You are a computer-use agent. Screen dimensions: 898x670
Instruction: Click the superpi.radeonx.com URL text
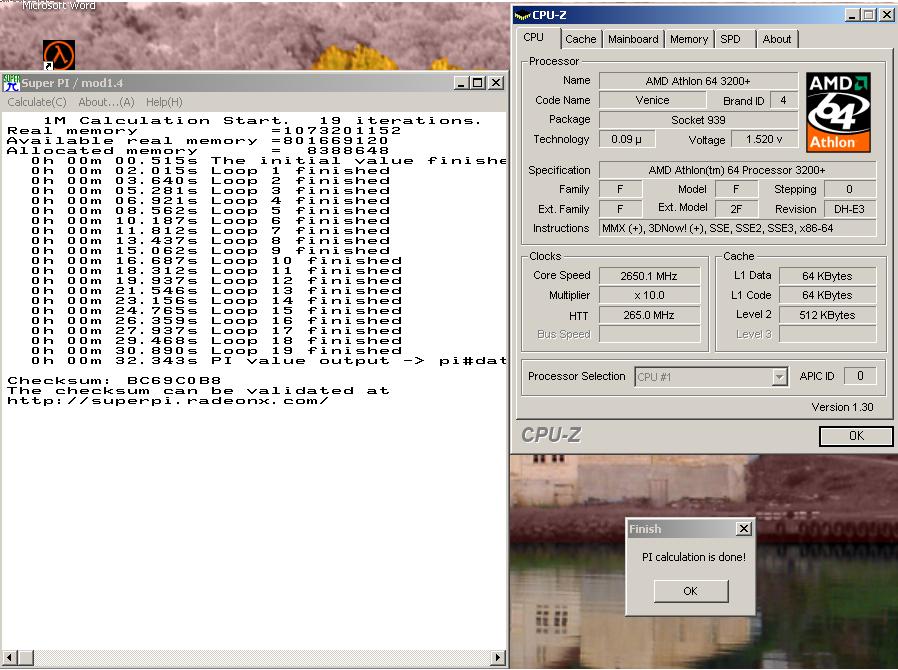pyautogui.click(x=168, y=400)
